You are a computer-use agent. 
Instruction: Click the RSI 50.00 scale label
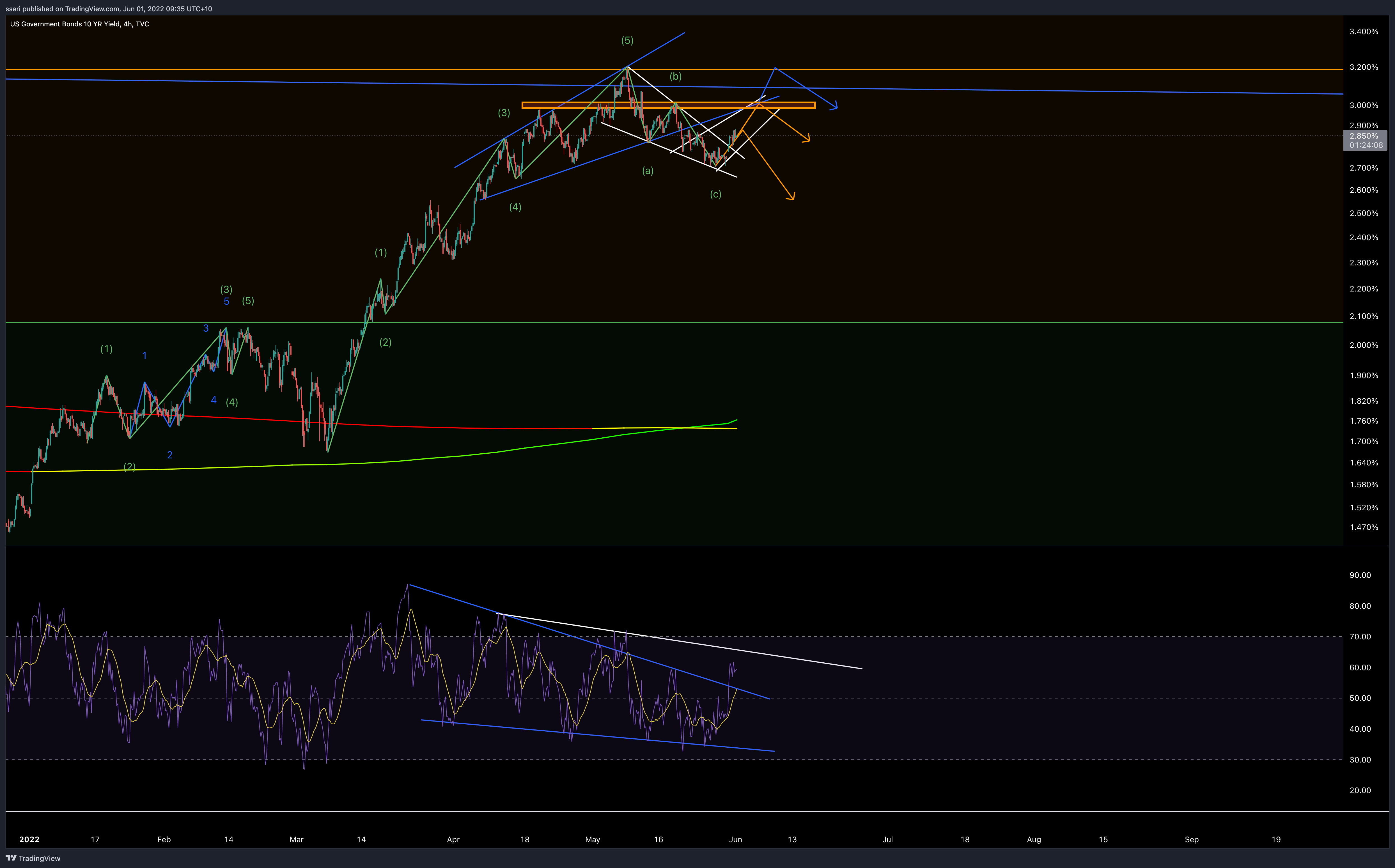[1360, 698]
